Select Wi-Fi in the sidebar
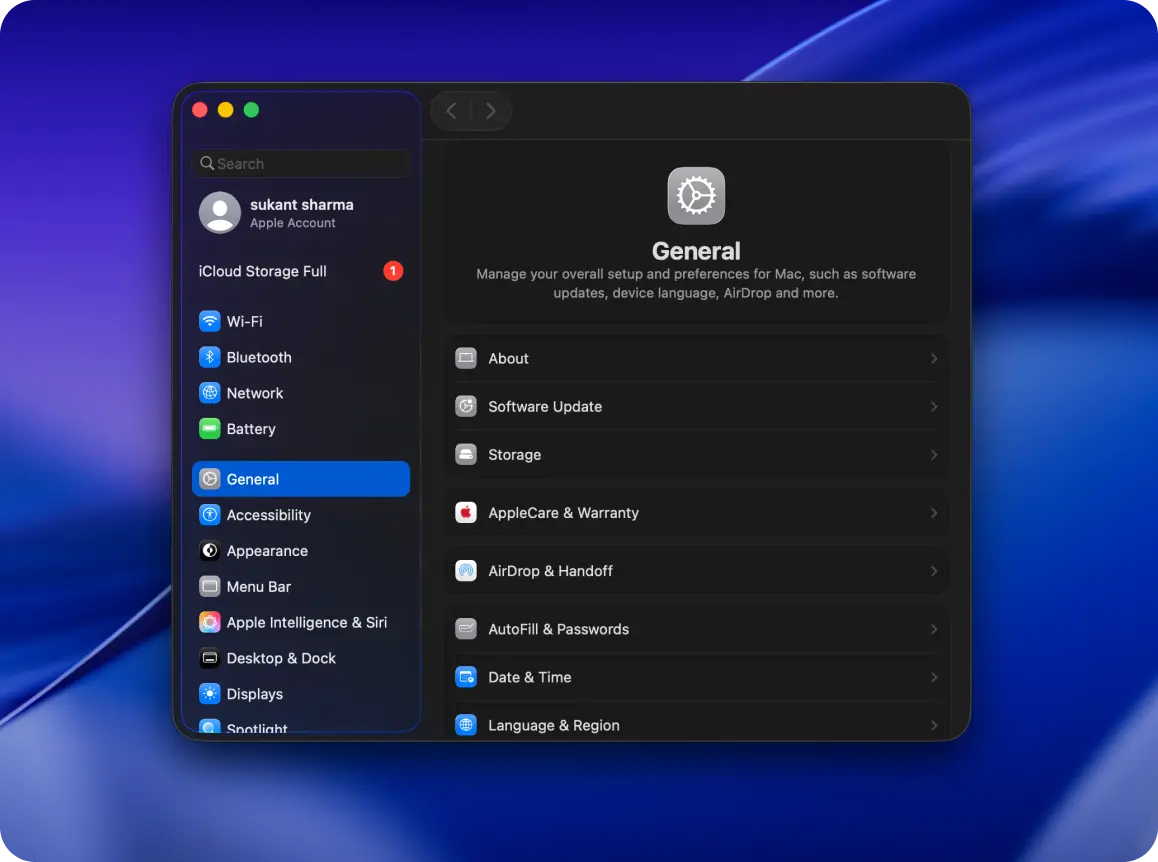The image size is (1158, 862). click(x=301, y=321)
